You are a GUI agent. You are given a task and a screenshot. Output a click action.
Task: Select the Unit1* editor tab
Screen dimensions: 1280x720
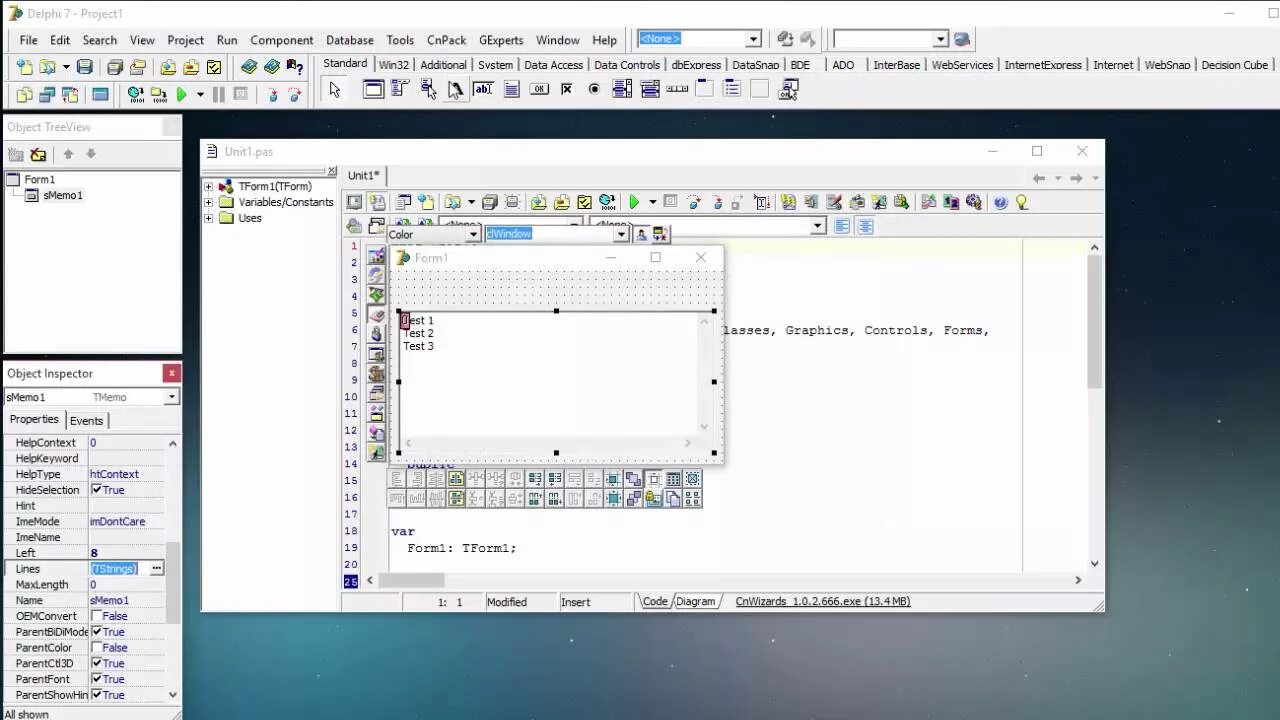pyautogui.click(x=364, y=175)
